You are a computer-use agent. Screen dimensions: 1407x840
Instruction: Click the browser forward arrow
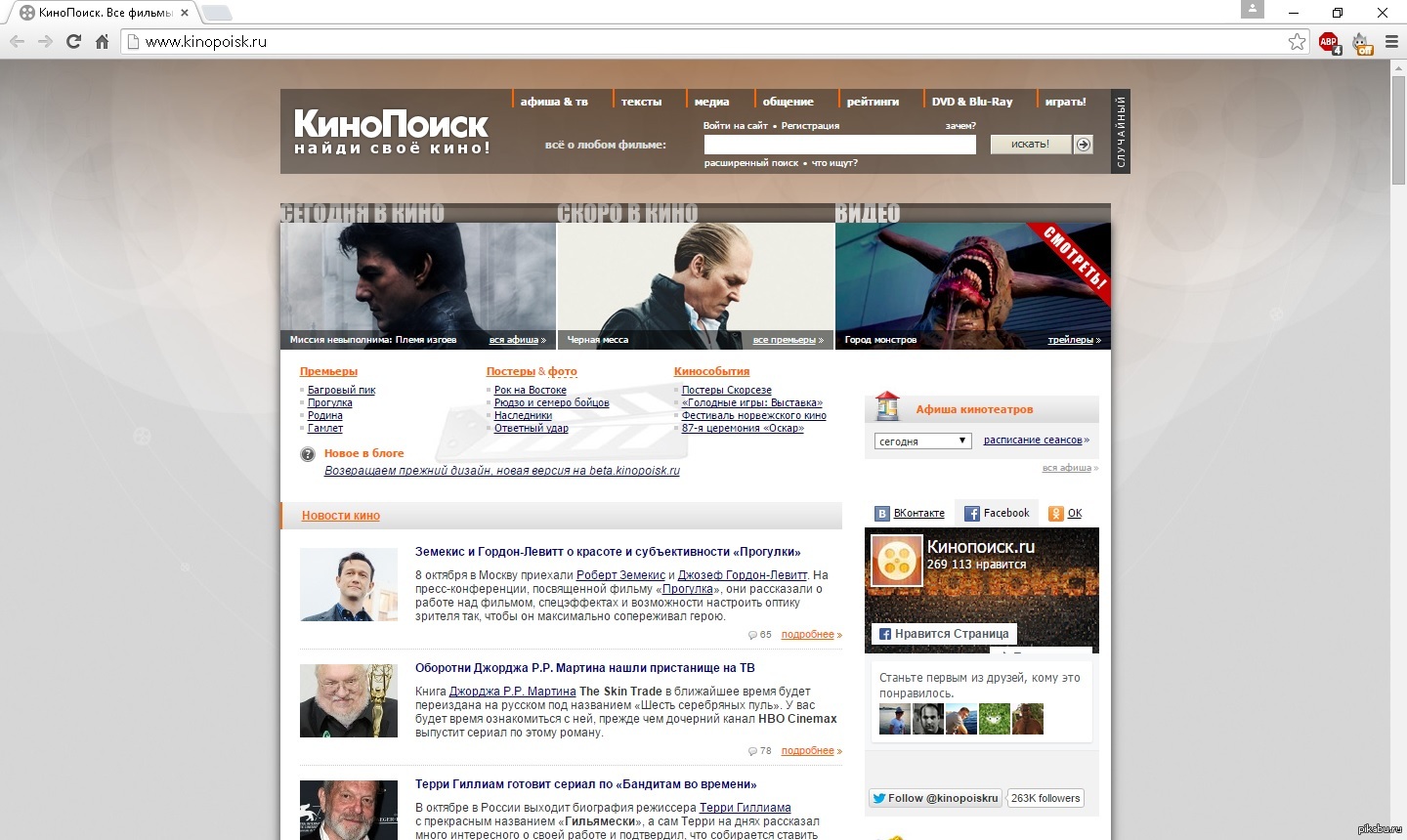45,41
